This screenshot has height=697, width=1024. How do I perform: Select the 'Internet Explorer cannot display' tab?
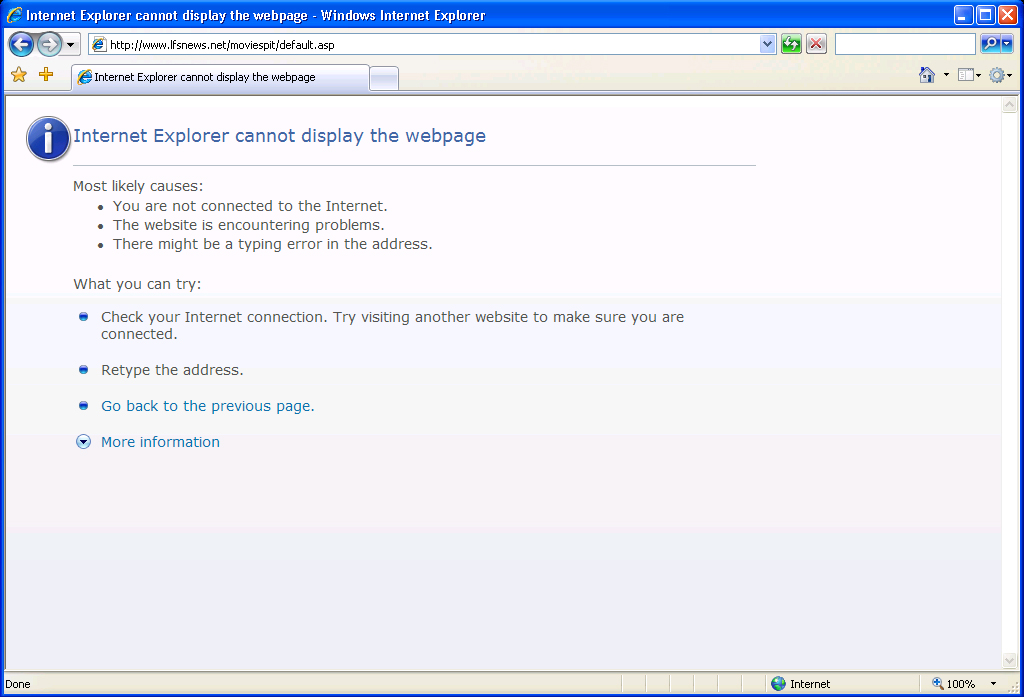pos(220,77)
